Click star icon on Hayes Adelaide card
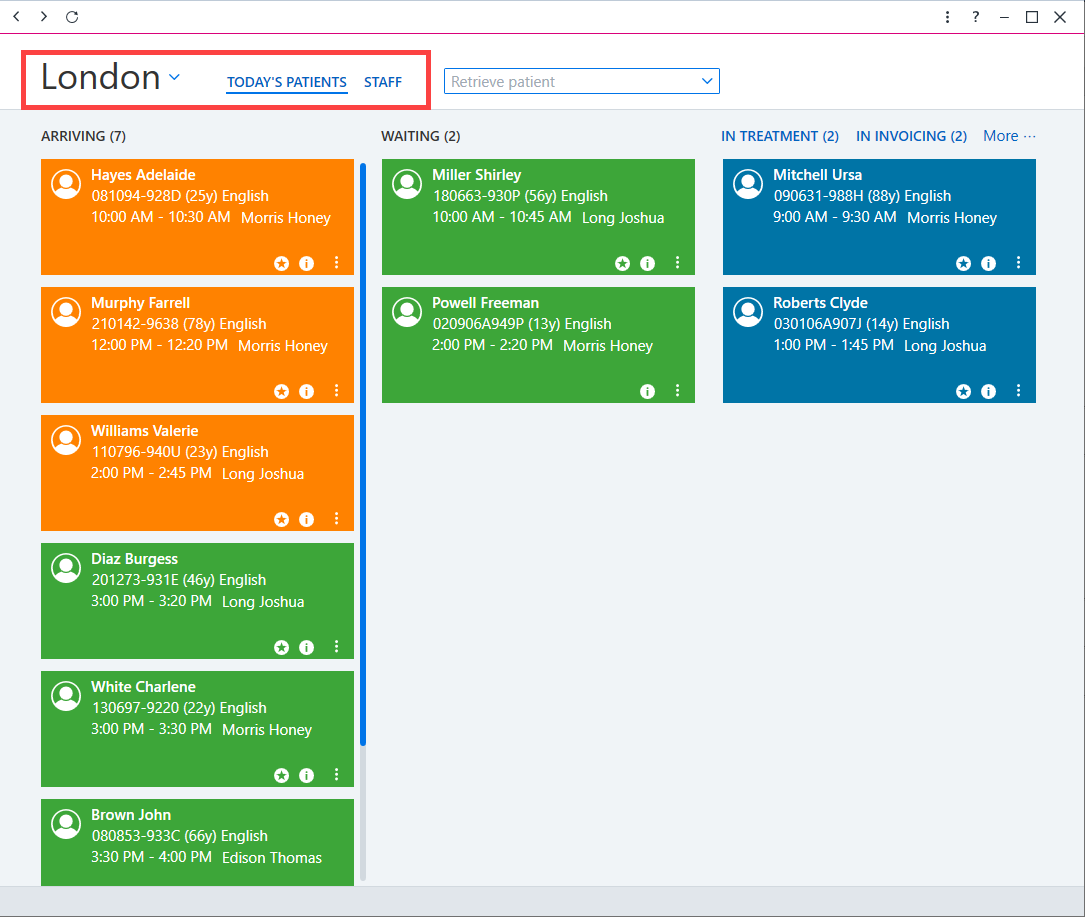 pos(282,264)
